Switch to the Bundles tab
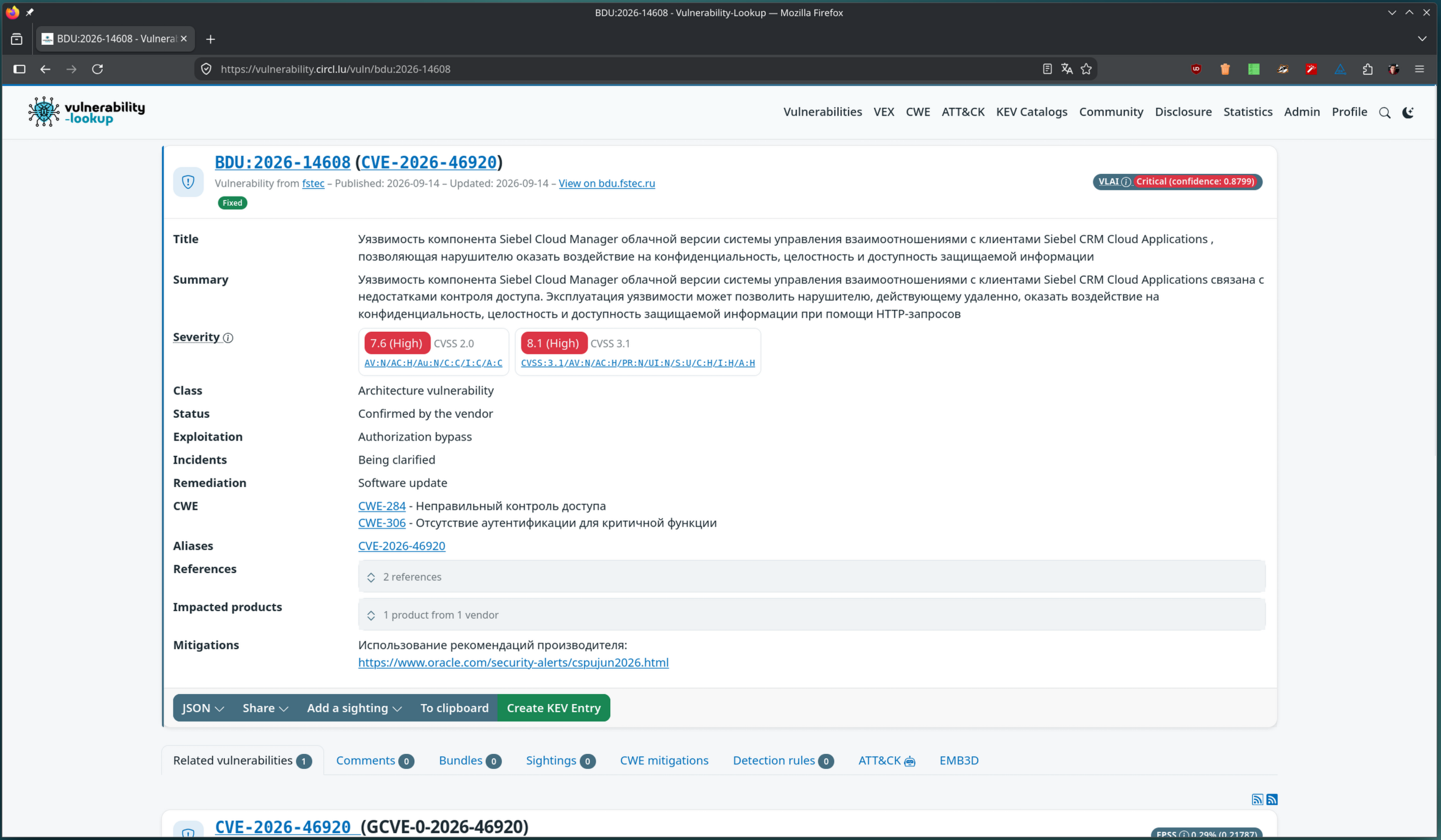 click(x=470, y=760)
